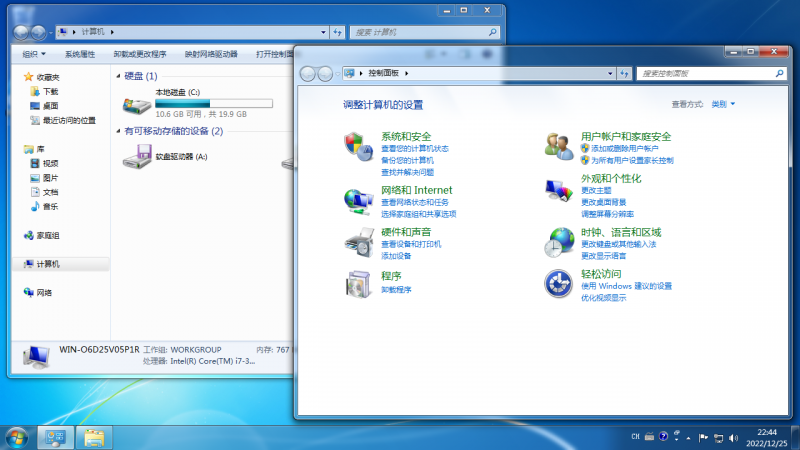Screen dimensions: 800x450
Task: Select 计算机 in the navigation sidebar
Action: (x=42, y=264)
